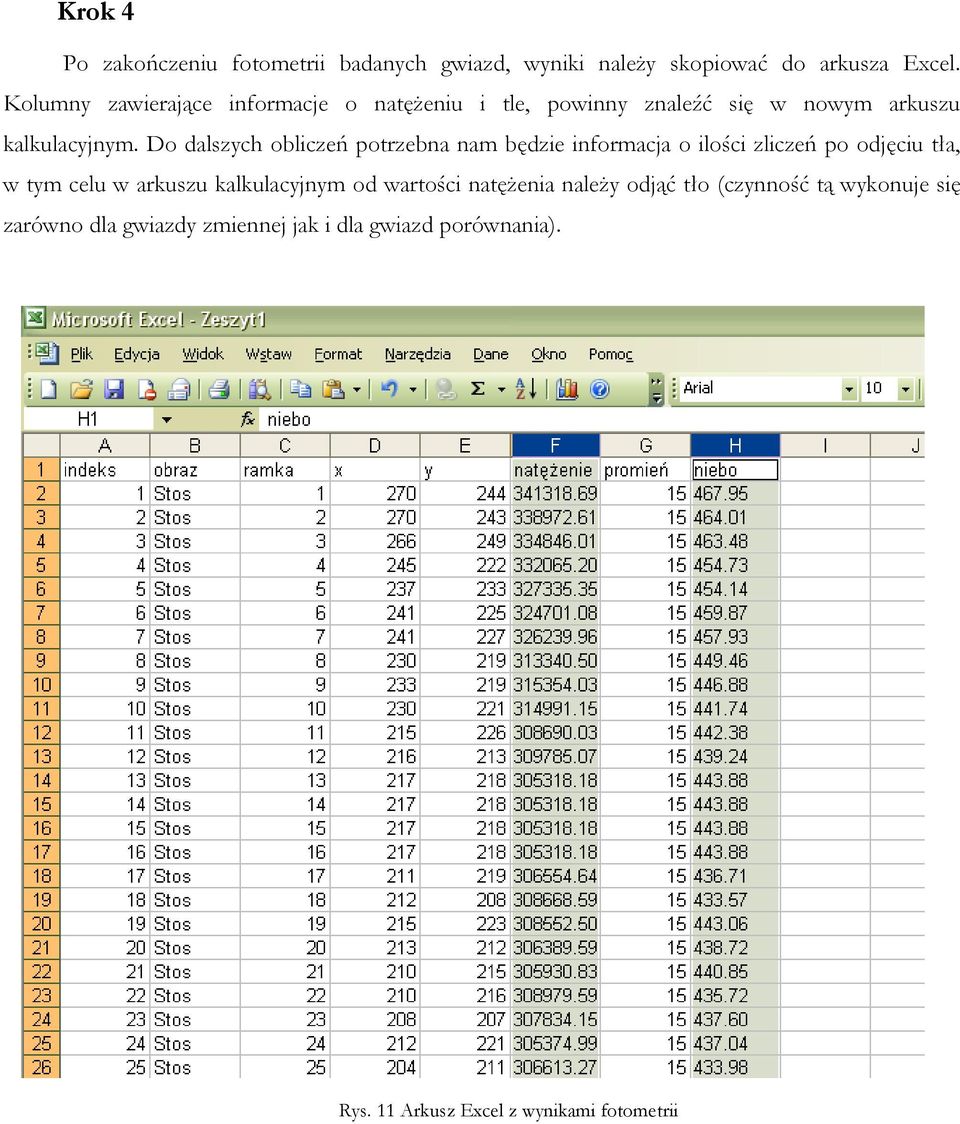Click the Save floppy disk icon

(114, 389)
